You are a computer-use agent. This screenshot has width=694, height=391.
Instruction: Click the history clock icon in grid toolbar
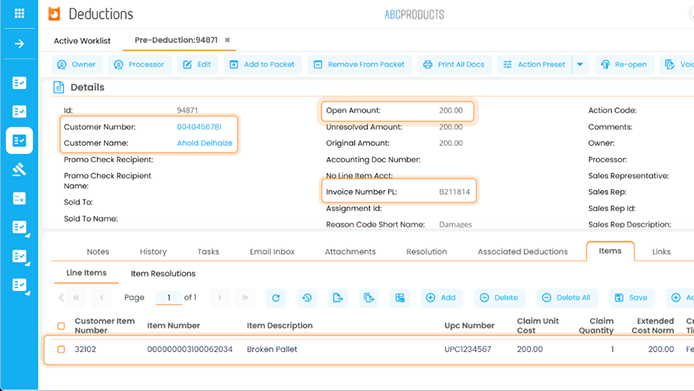click(x=307, y=298)
